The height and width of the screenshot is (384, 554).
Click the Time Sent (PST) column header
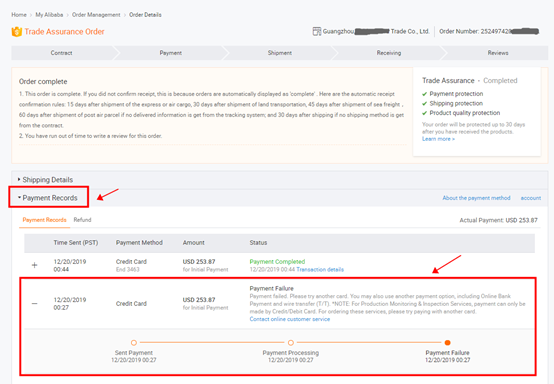76,243
